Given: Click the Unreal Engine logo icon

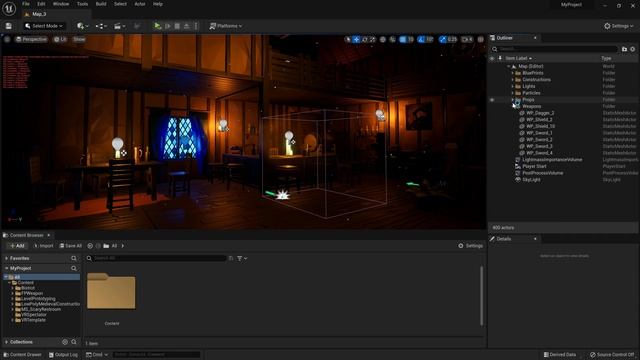Looking at the screenshot, I should pyautogui.click(x=9, y=8).
